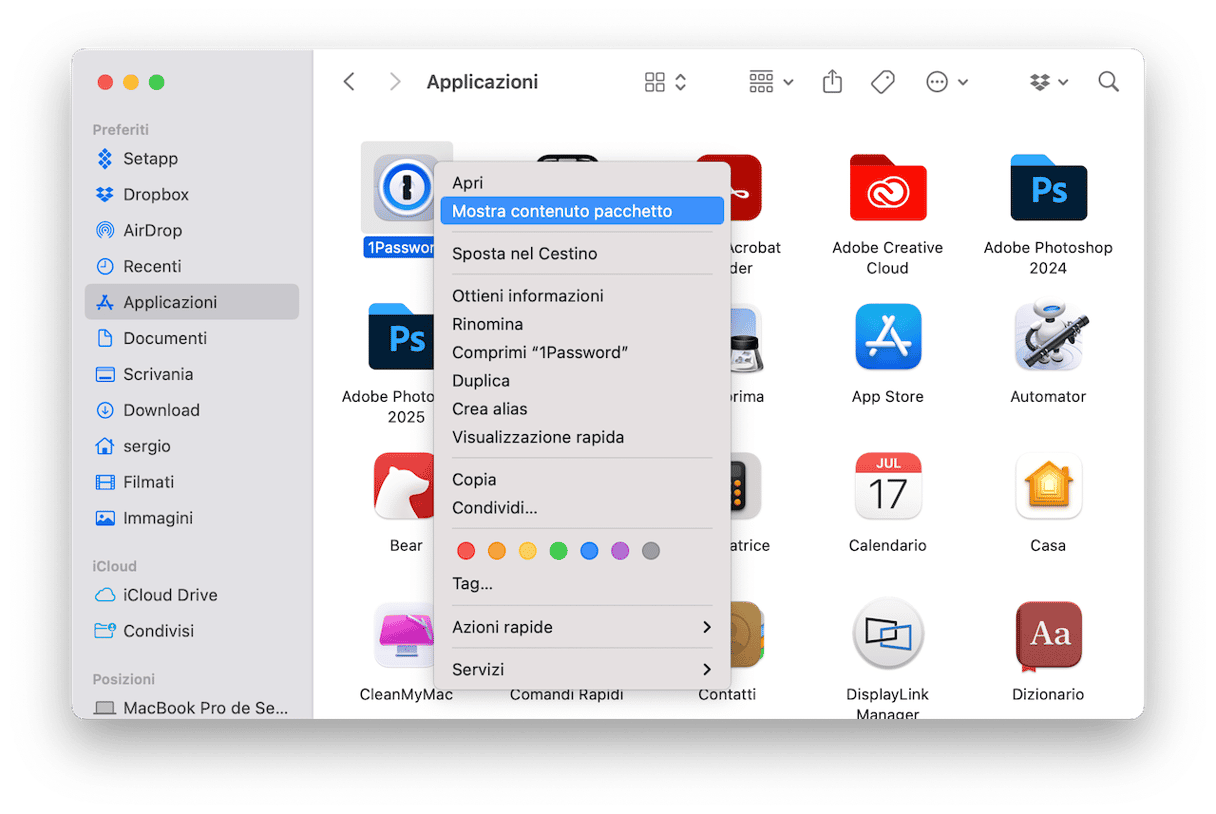Open iCloud Drive in the sidebar
1216x814 pixels.
[170, 595]
